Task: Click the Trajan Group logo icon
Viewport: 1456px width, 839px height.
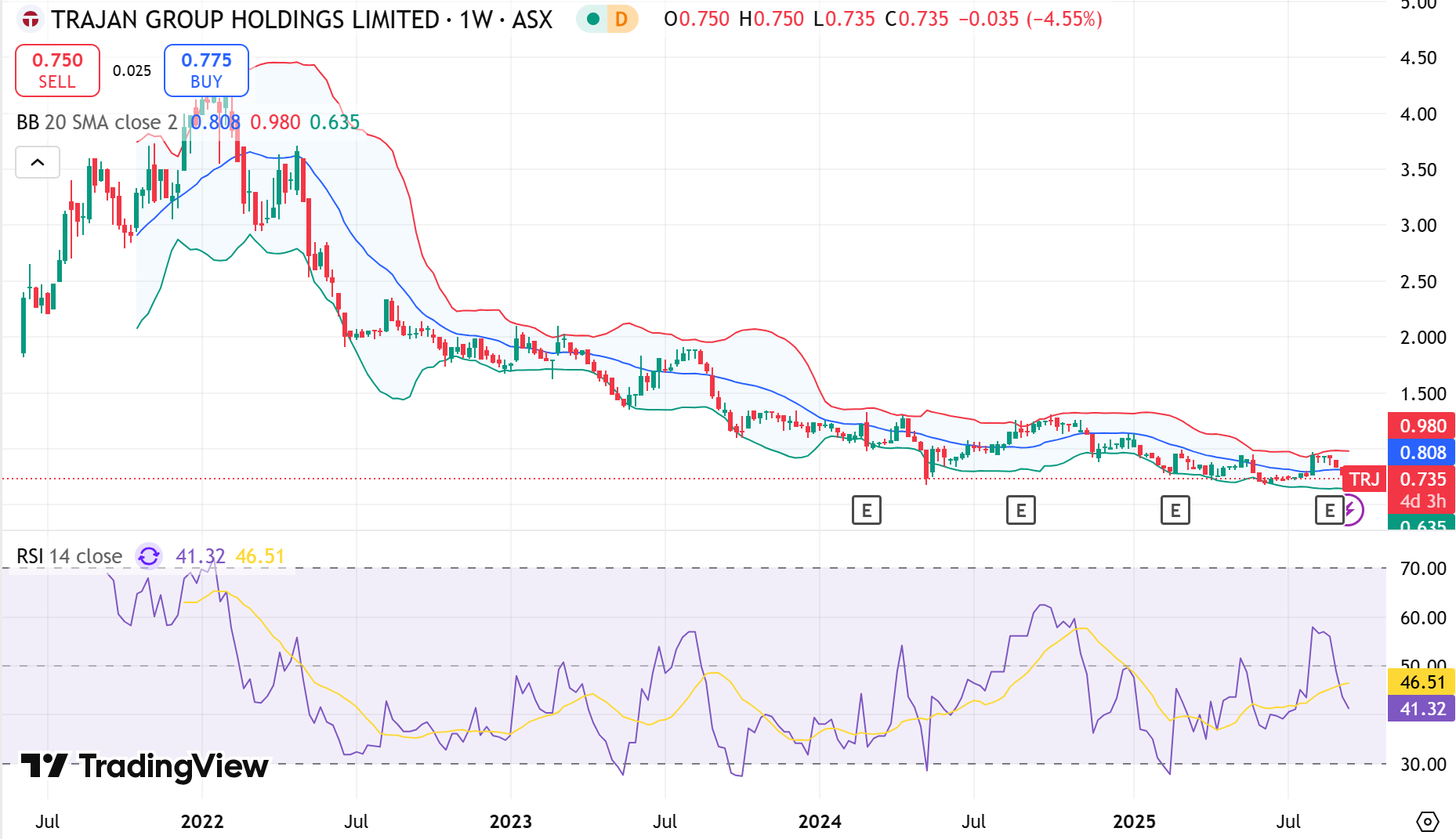Action: click(31, 20)
